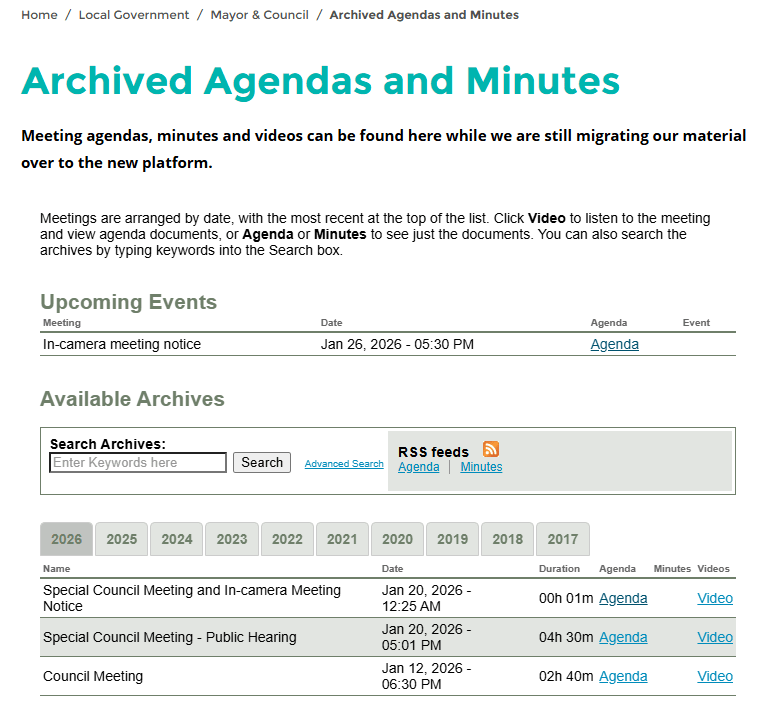Go to Home breadcrumb
This screenshot has height=704, width=784.
[x=39, y=15]
